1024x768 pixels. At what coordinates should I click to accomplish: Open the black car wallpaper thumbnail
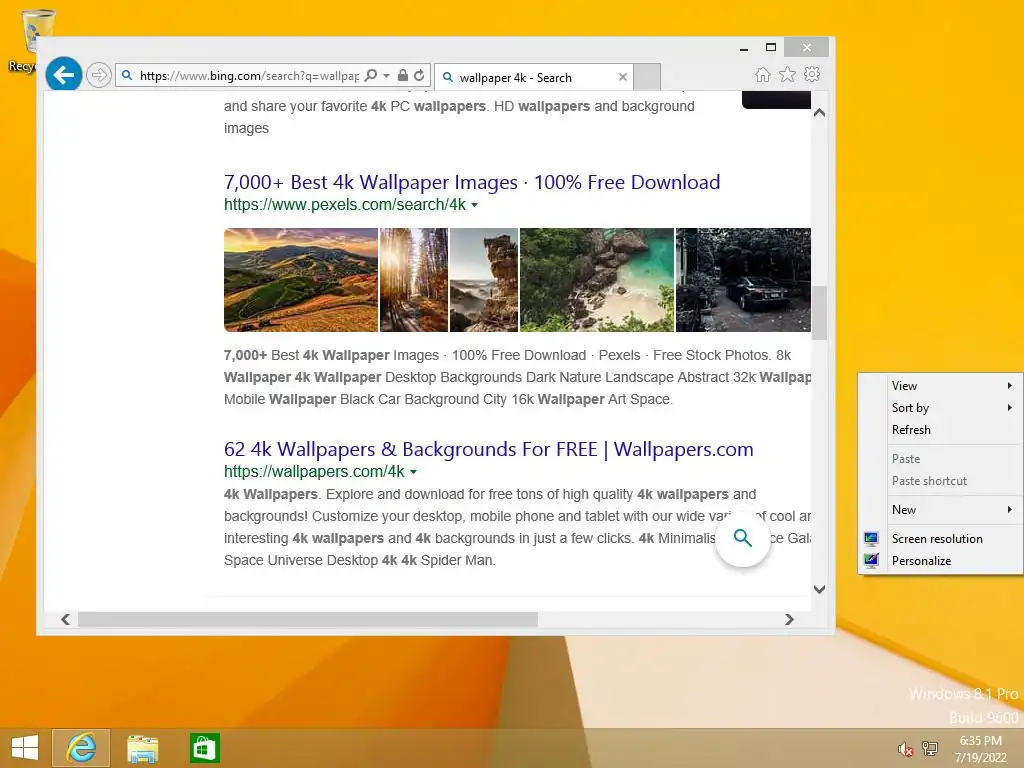pos(743,280)
